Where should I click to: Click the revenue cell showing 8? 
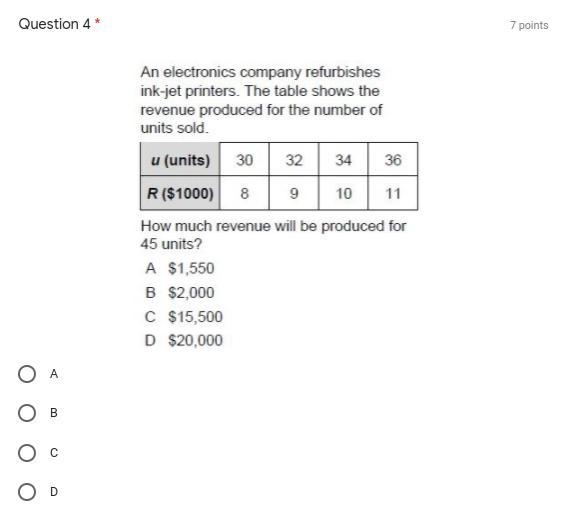244,193
